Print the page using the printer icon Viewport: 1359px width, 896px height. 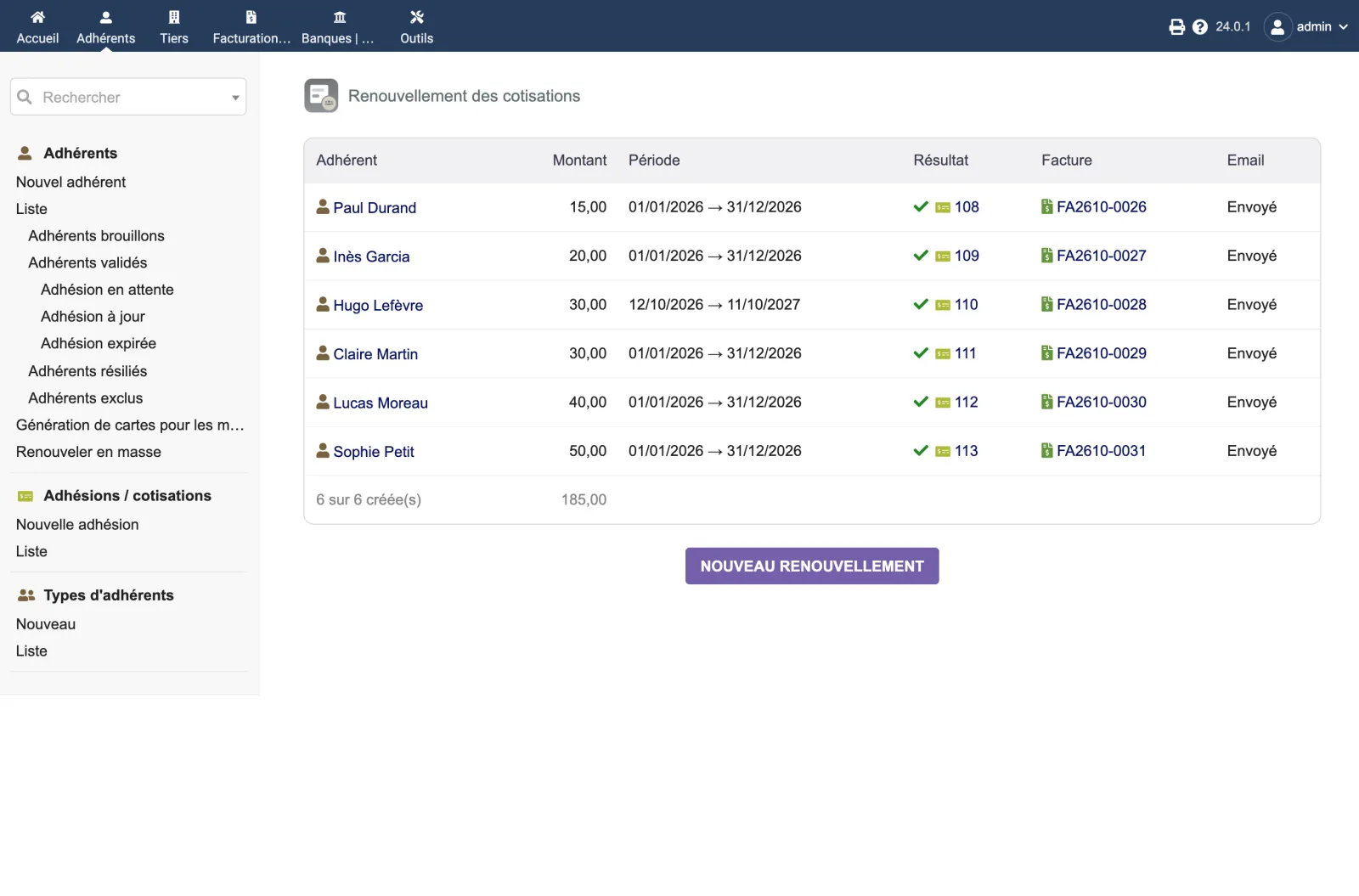coord(1176,27)
